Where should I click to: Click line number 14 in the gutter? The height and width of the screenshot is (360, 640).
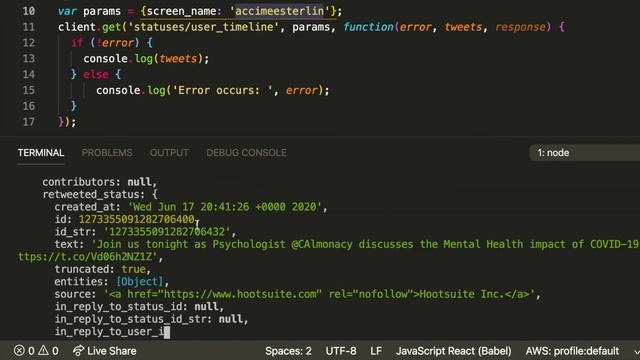pos(29,74)
